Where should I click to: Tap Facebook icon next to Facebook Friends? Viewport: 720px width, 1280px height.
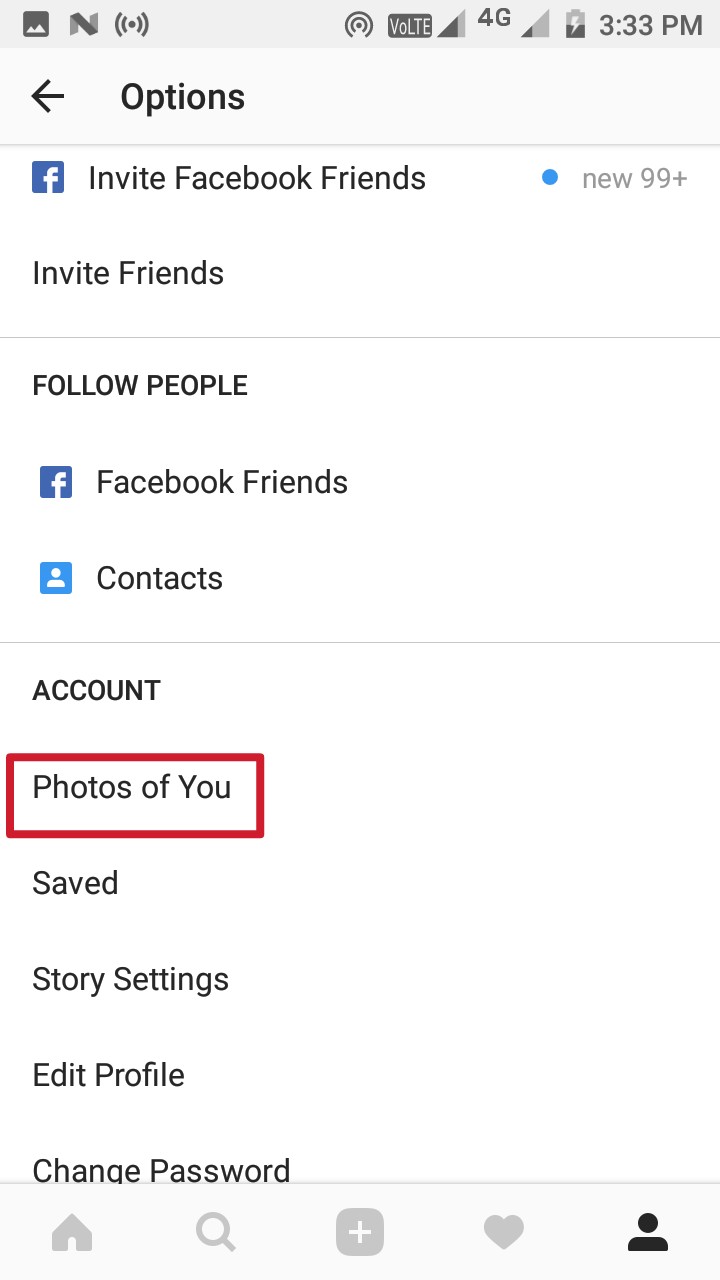[56, 482]
